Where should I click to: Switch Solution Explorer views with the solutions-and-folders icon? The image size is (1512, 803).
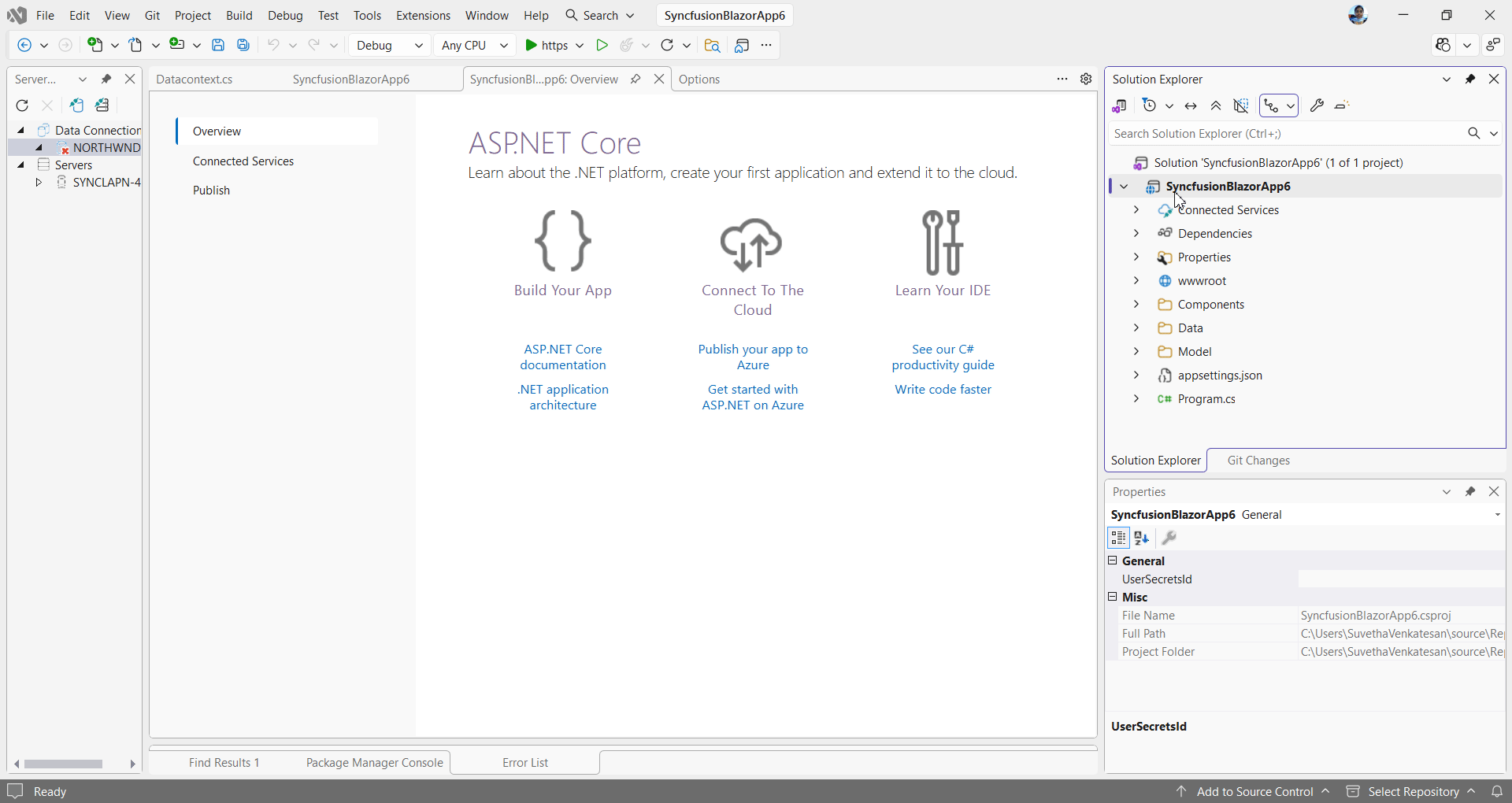(x=1119, y=105)
